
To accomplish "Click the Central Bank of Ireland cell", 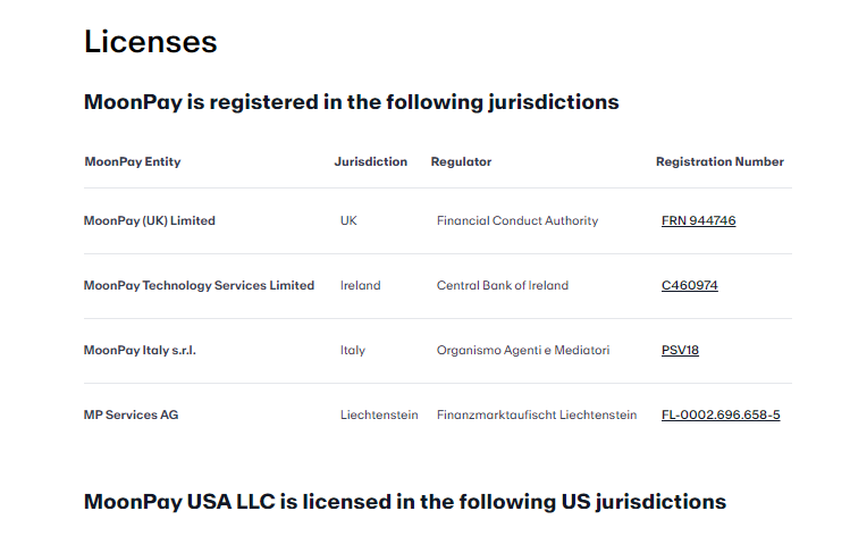I will pos(502,286).
